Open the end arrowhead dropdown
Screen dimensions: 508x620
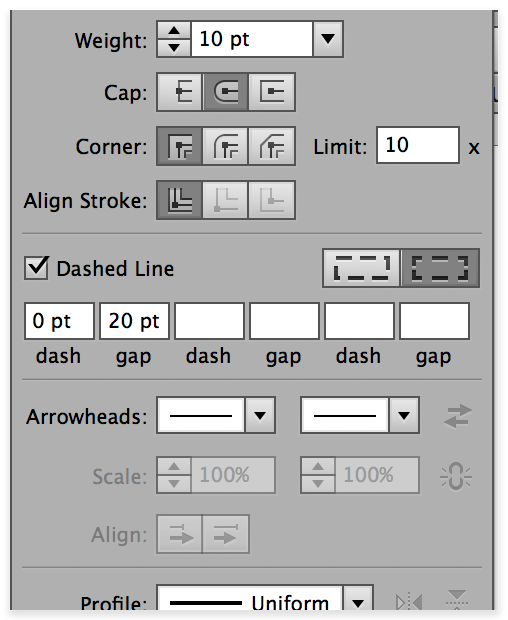click(404, 416)
